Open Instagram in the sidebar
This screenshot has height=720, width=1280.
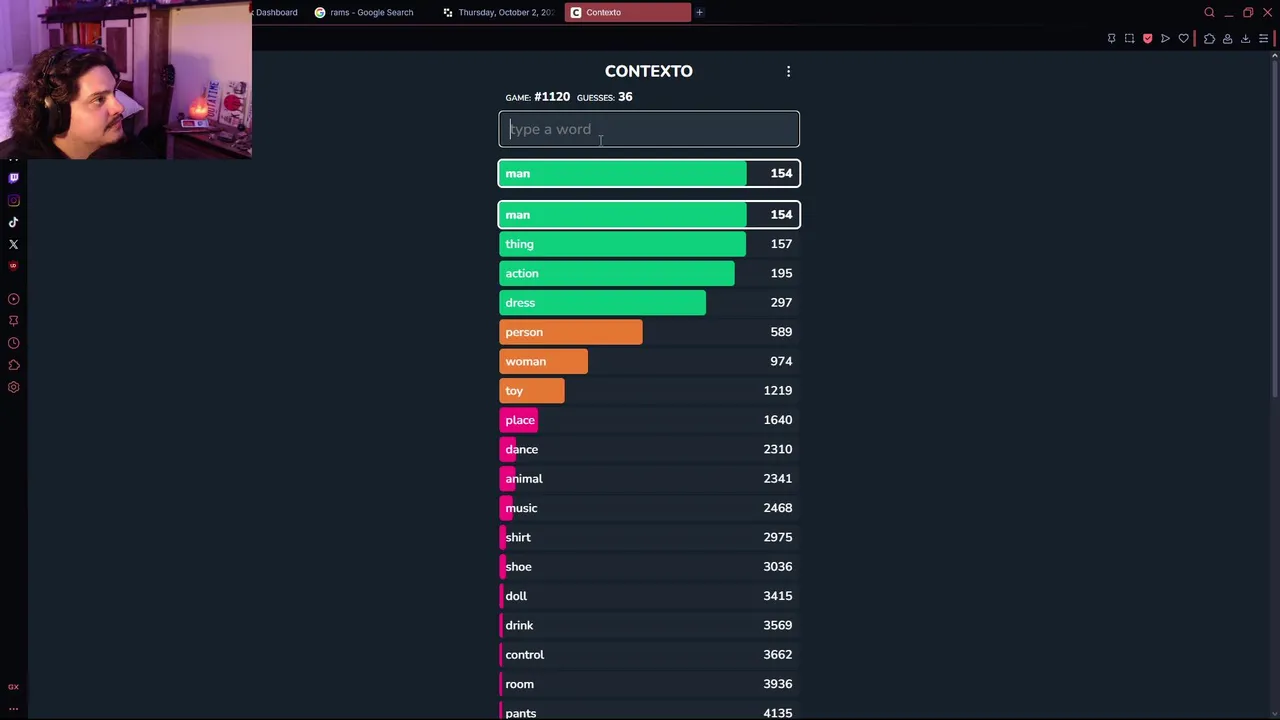click(x=13, y=200)
